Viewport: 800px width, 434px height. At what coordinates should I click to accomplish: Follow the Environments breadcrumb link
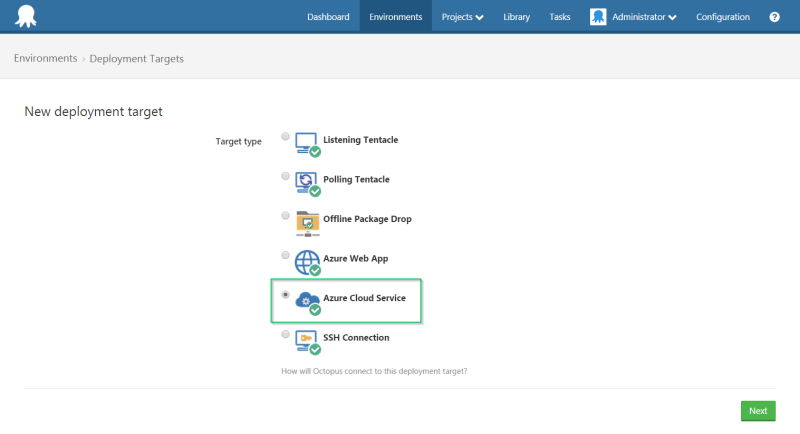[45, 59]
